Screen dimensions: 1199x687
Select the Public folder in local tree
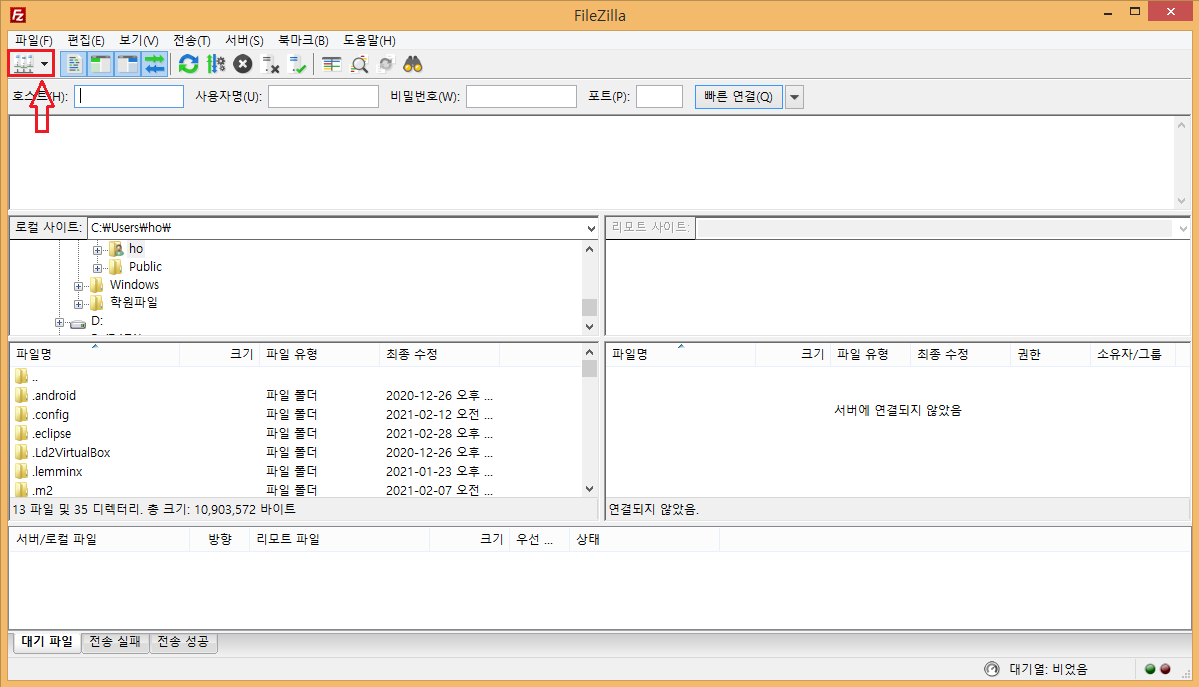coord(145,266)
